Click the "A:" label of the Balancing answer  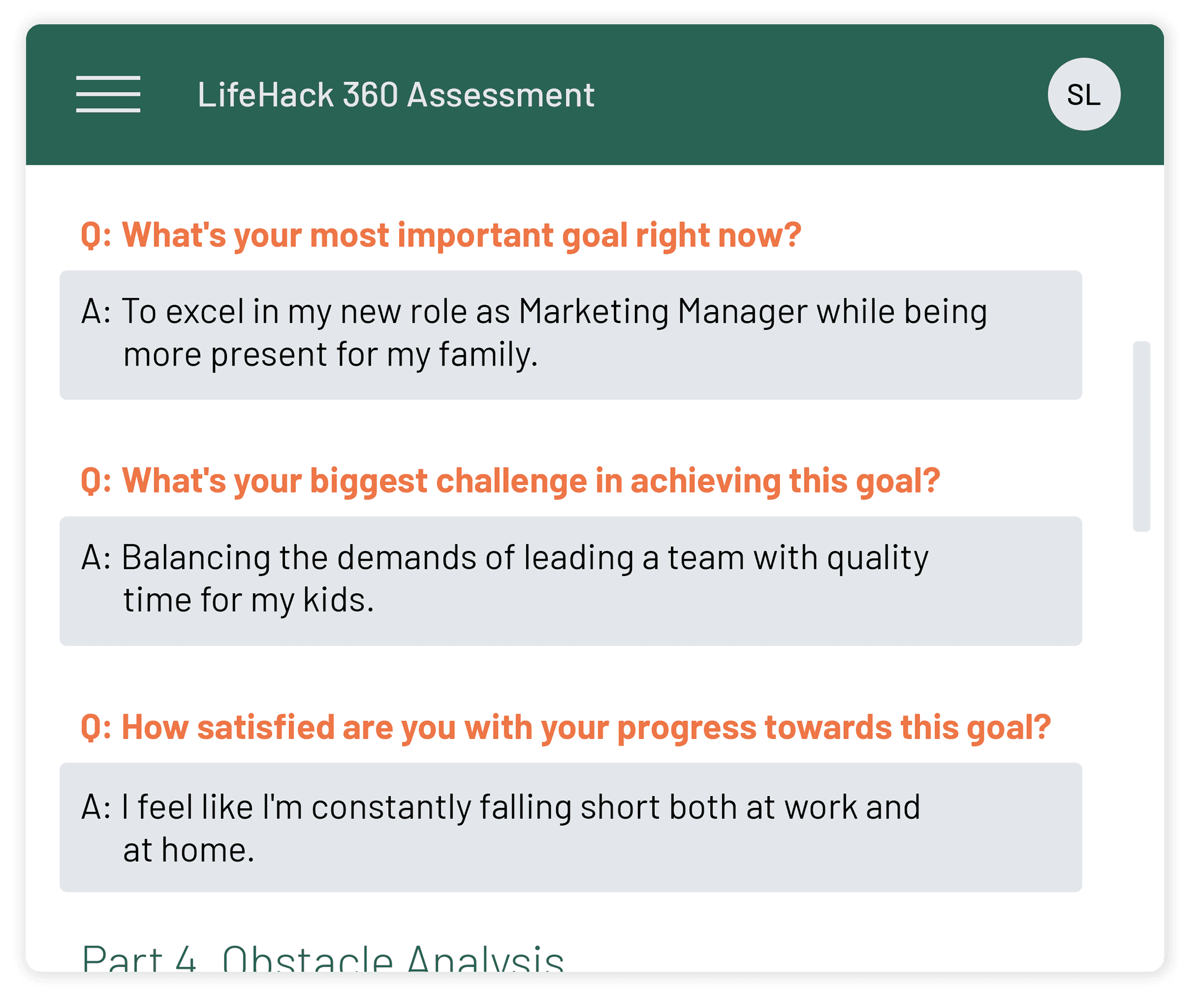[96, 558]
